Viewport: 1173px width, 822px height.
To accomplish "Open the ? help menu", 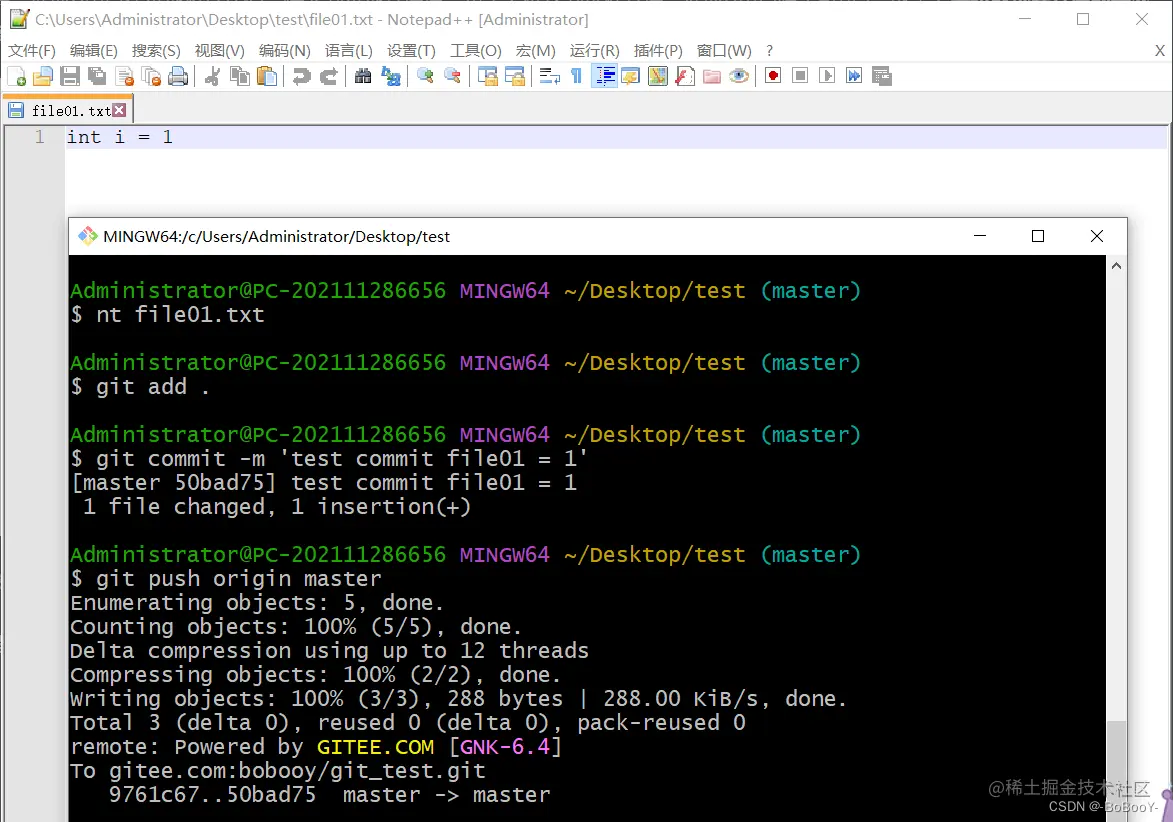I will point(769,51).
